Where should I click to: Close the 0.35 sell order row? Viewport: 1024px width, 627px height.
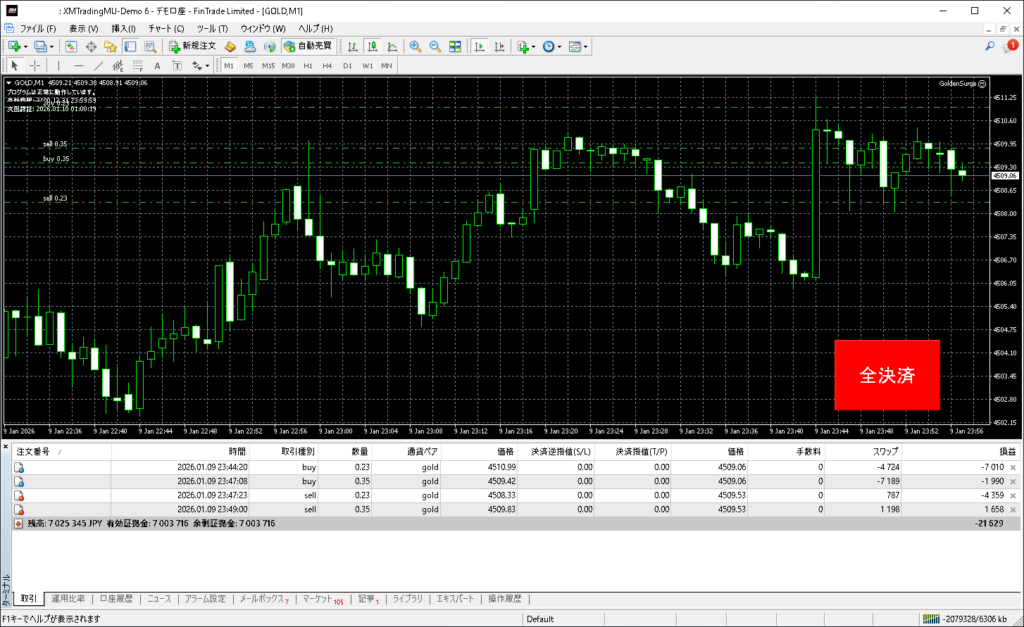tap(1013, 509)
